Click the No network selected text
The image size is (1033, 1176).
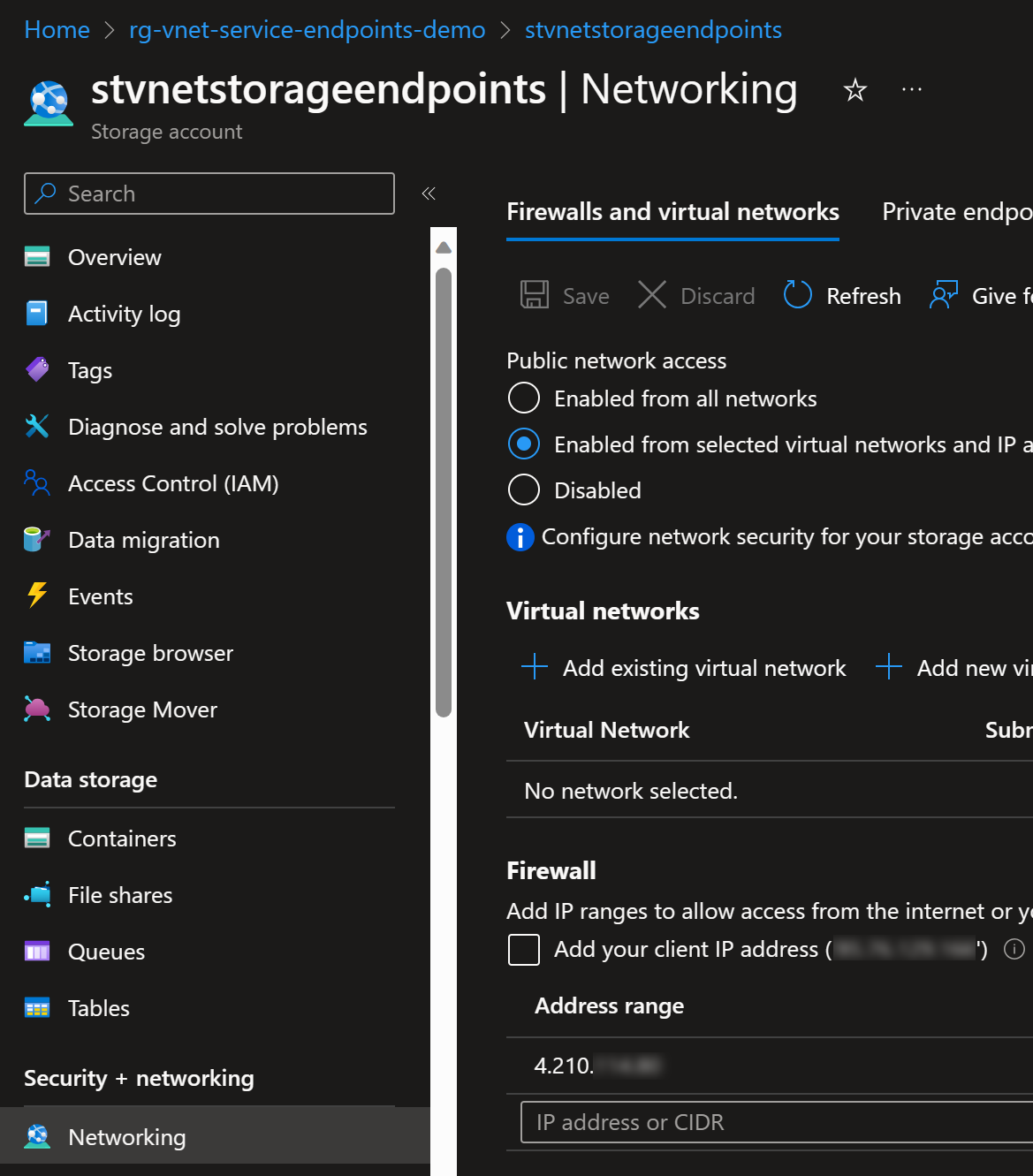coord(630,791)
